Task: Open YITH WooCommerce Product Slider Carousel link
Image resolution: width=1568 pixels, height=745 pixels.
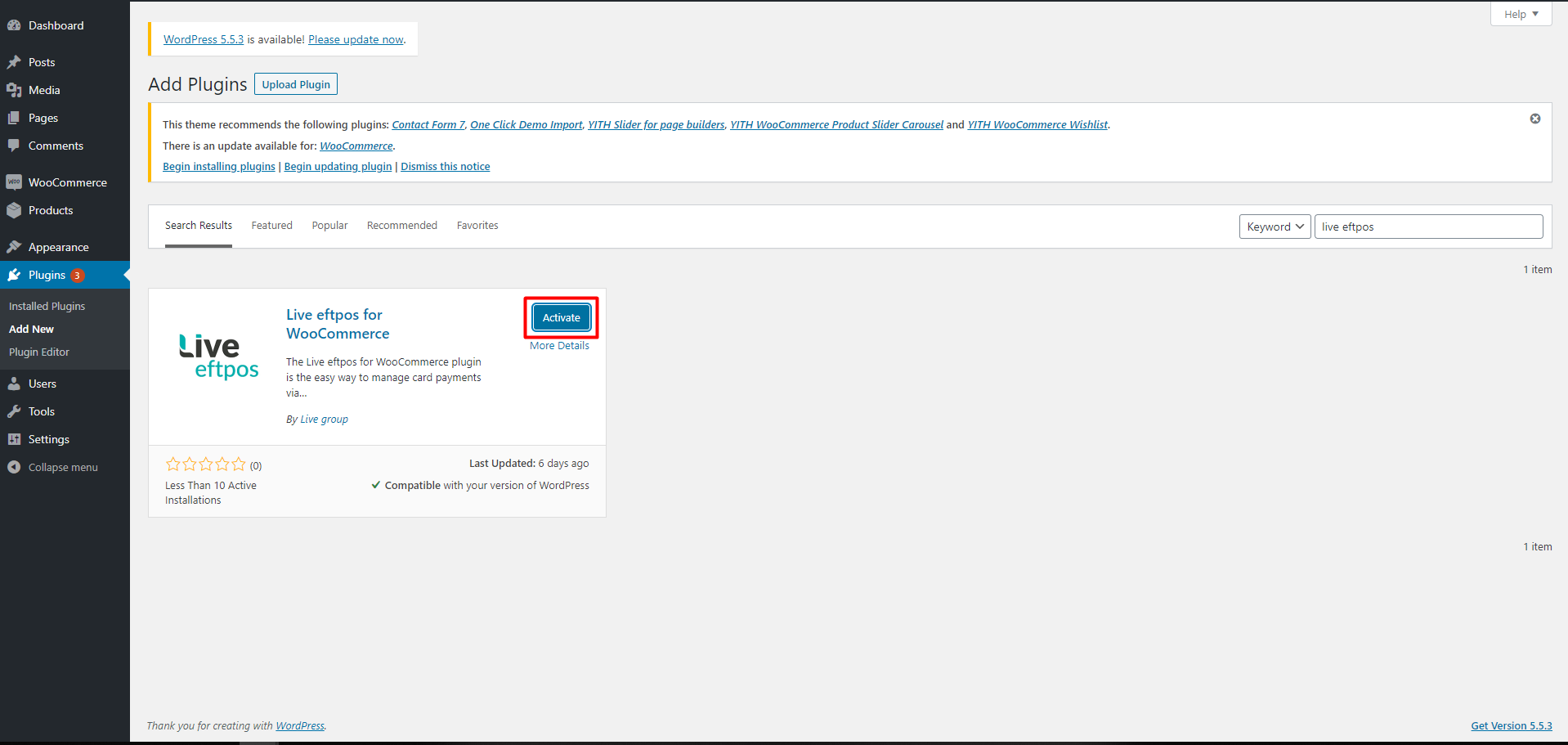Action: pyautogui.click(x=836, y=125)
